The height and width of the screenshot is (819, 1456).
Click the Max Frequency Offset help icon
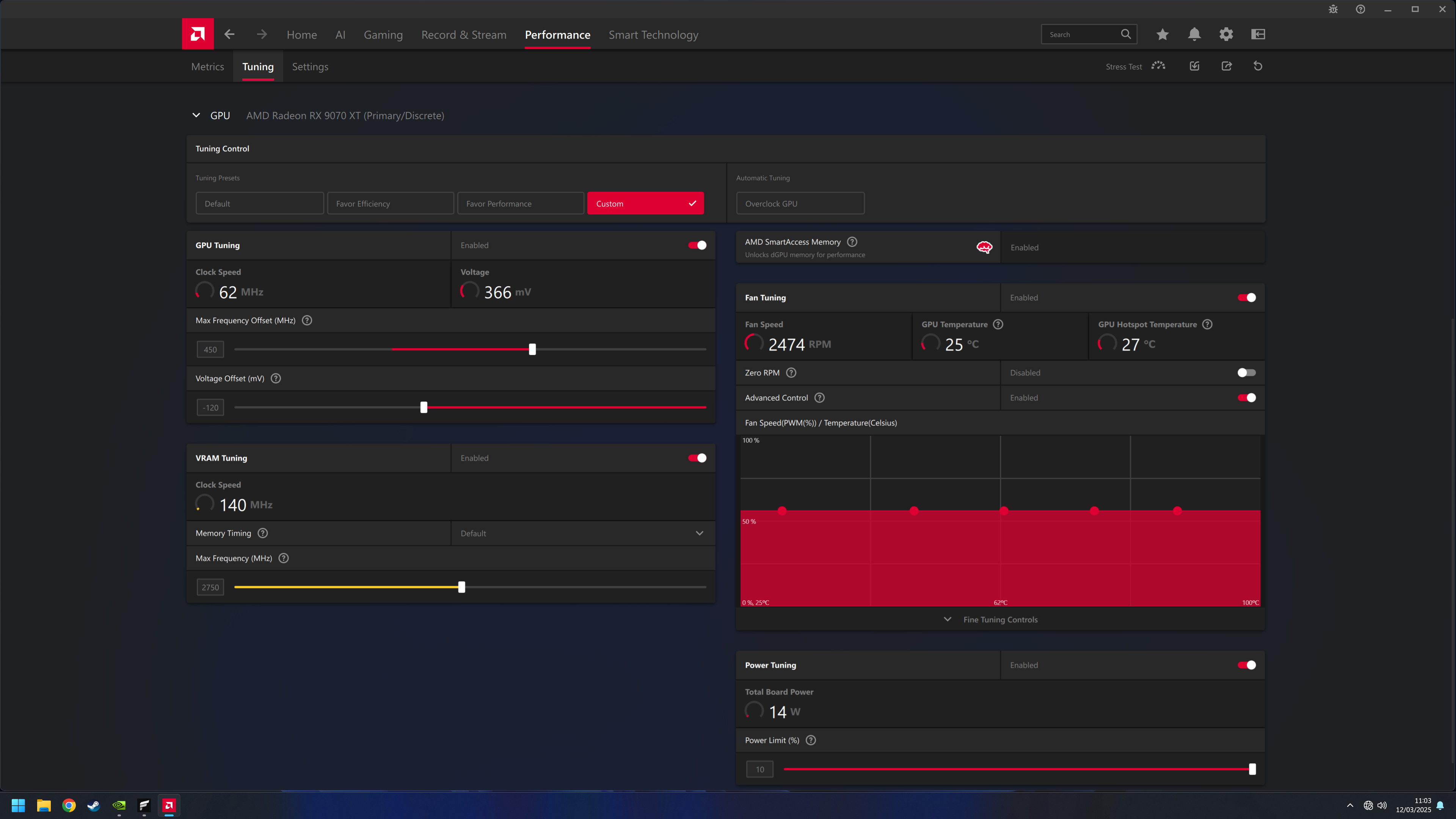pos(307,320)
